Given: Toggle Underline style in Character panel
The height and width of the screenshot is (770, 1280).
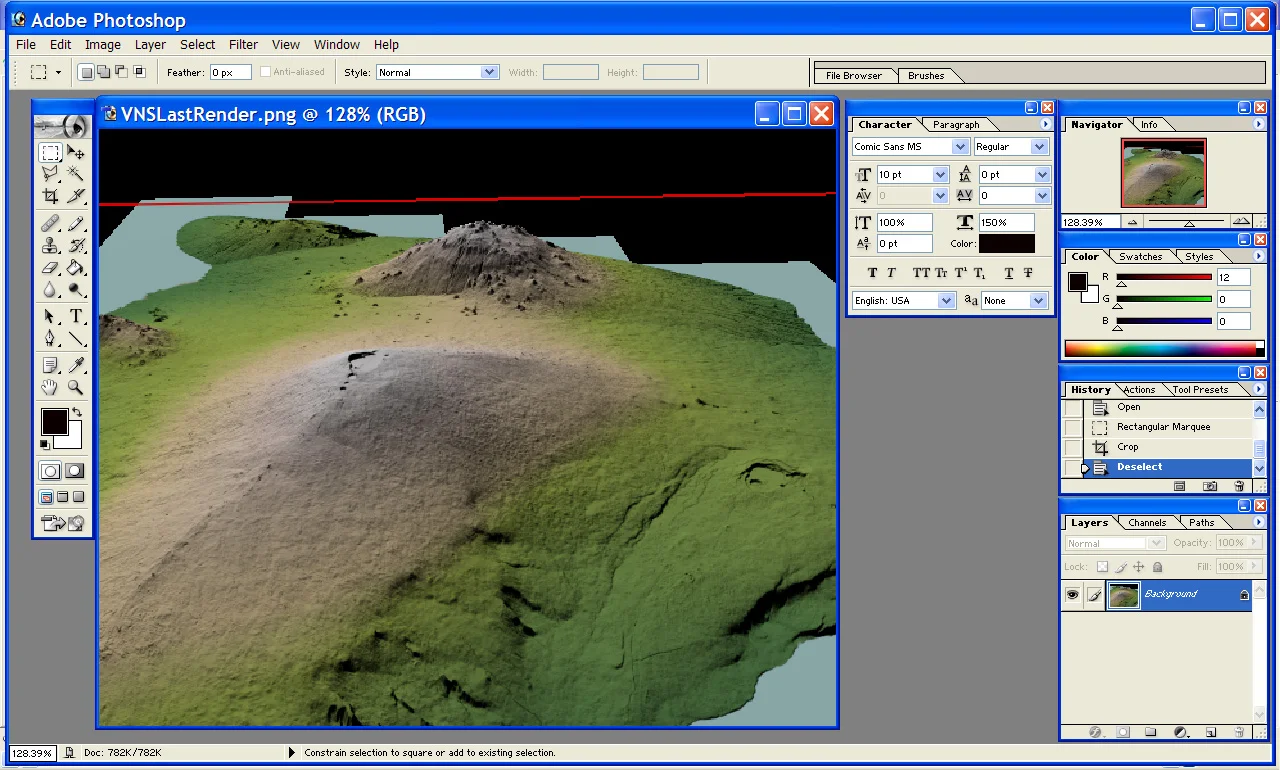Looking at the screenshot, I should click(1008, 273).
